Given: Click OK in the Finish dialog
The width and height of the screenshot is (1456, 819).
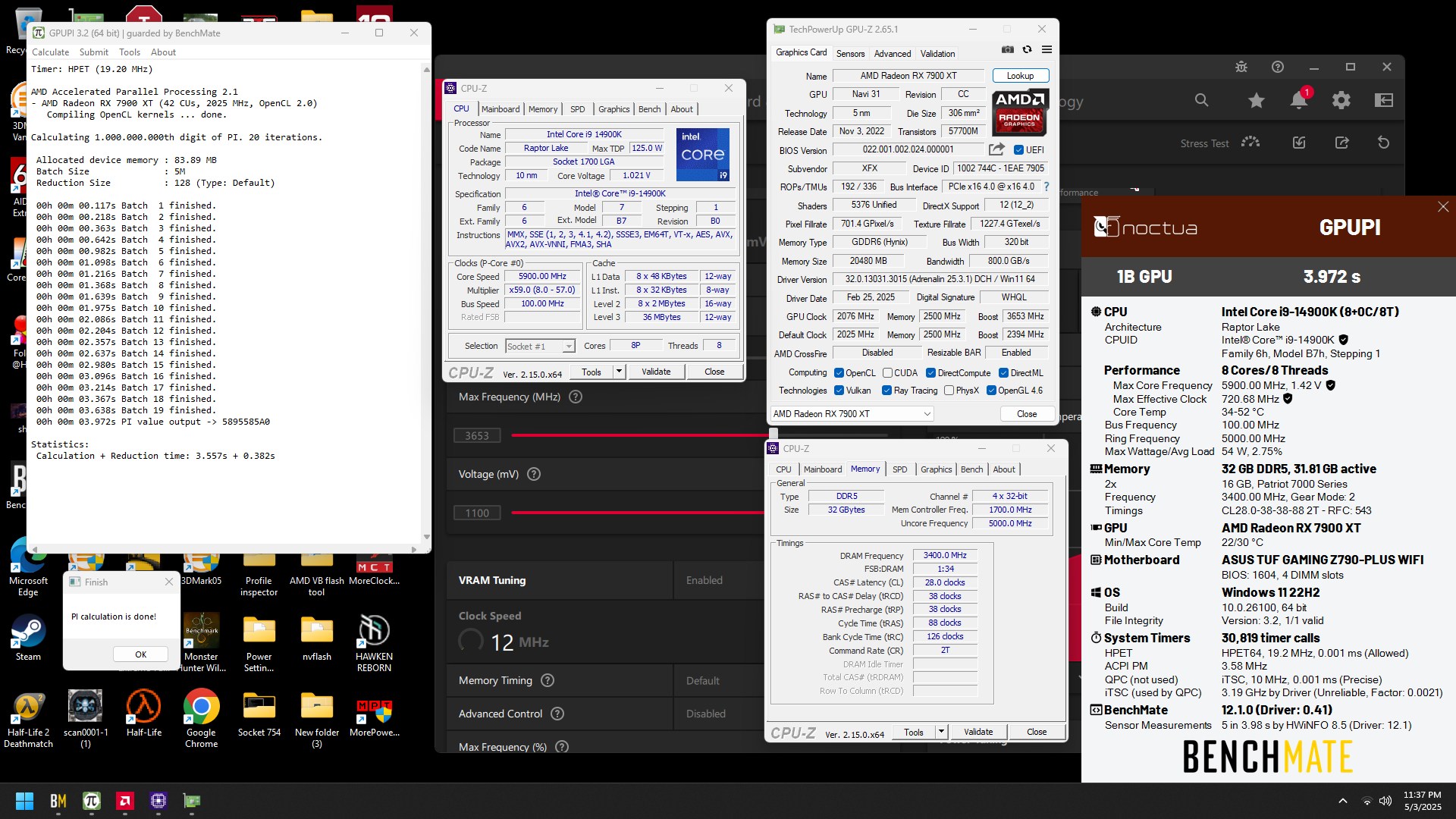Looking at the screenshot, I should 141,654.
